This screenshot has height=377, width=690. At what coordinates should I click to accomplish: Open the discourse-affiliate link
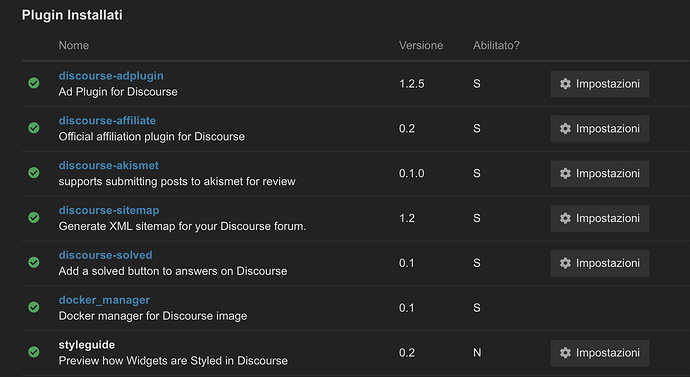coord(107,121)
